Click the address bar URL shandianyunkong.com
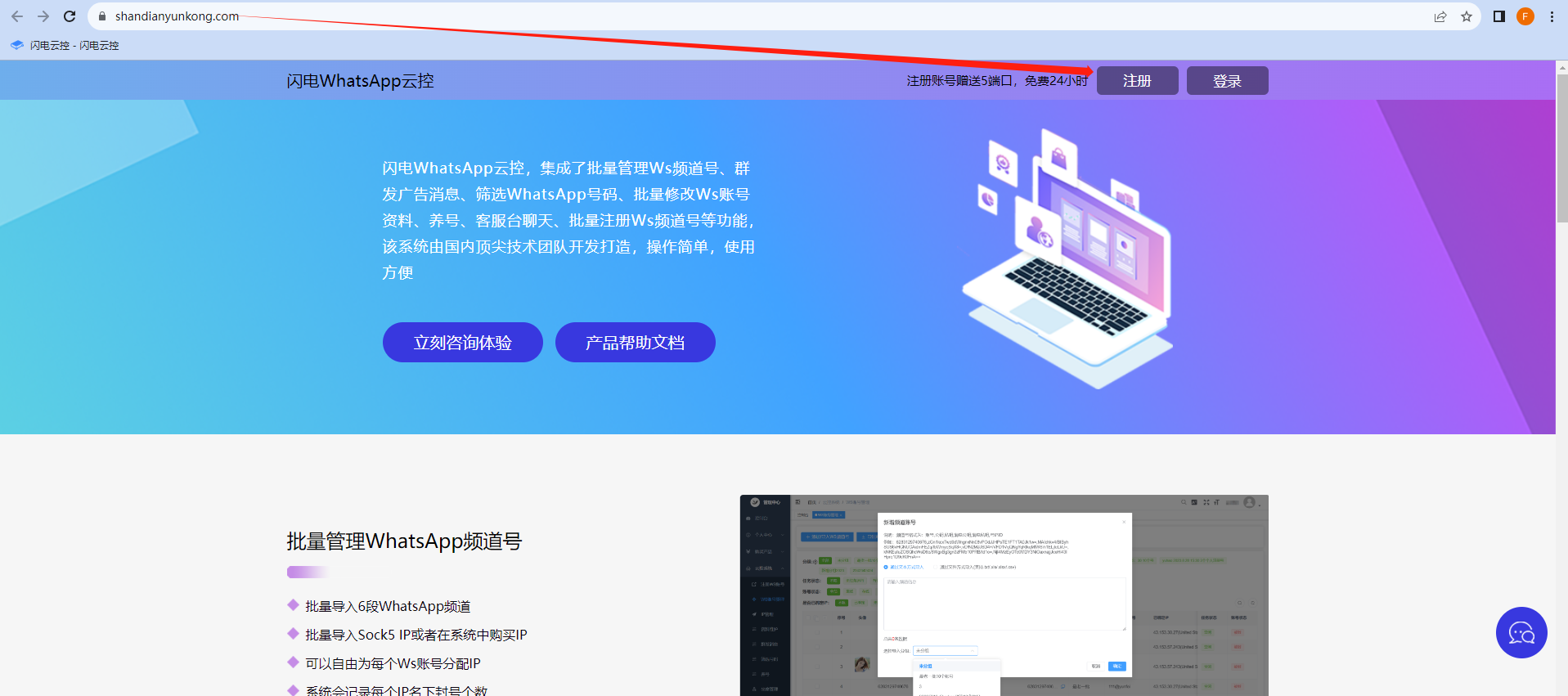Viewport: 1568px width, 696px height. click(x=177, y=16)
